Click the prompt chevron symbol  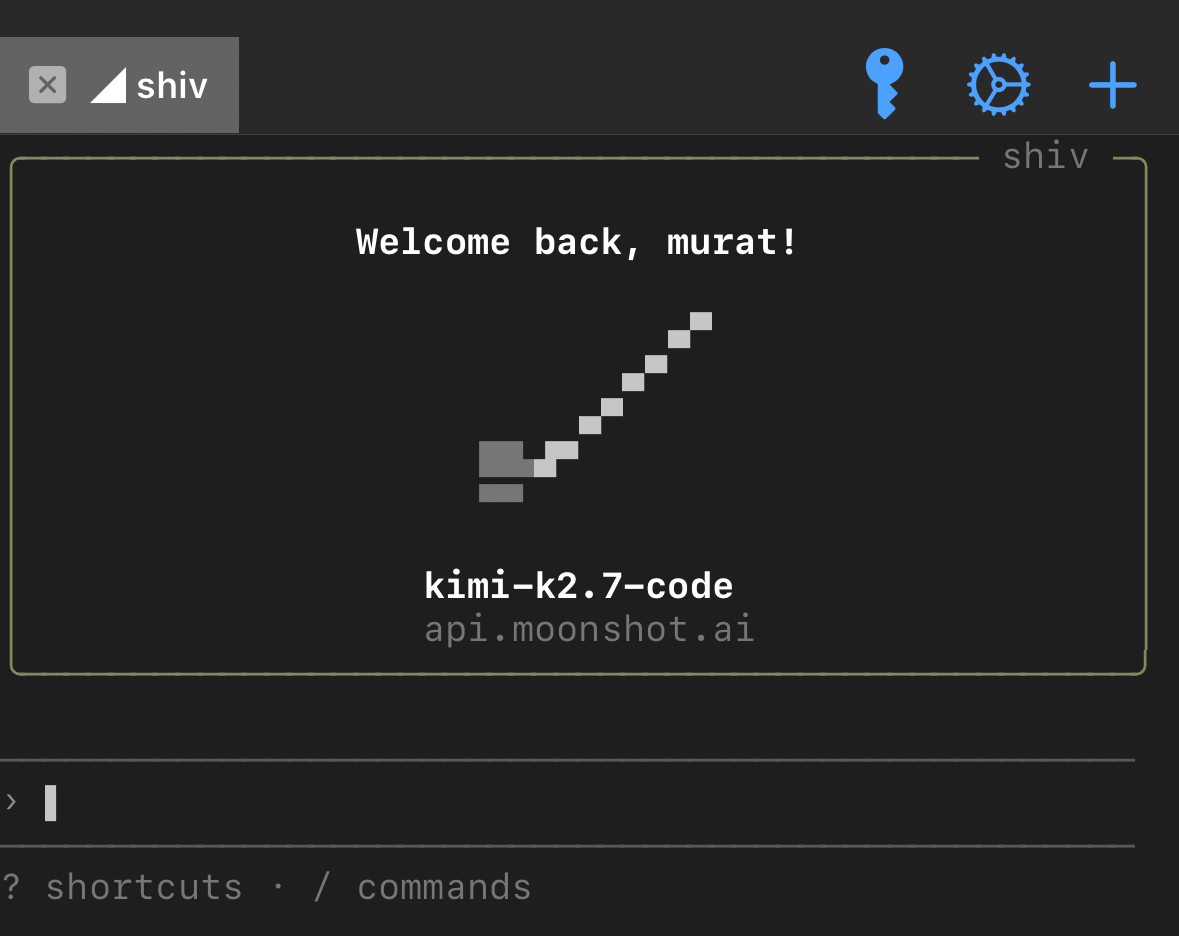tap(11, 802)
